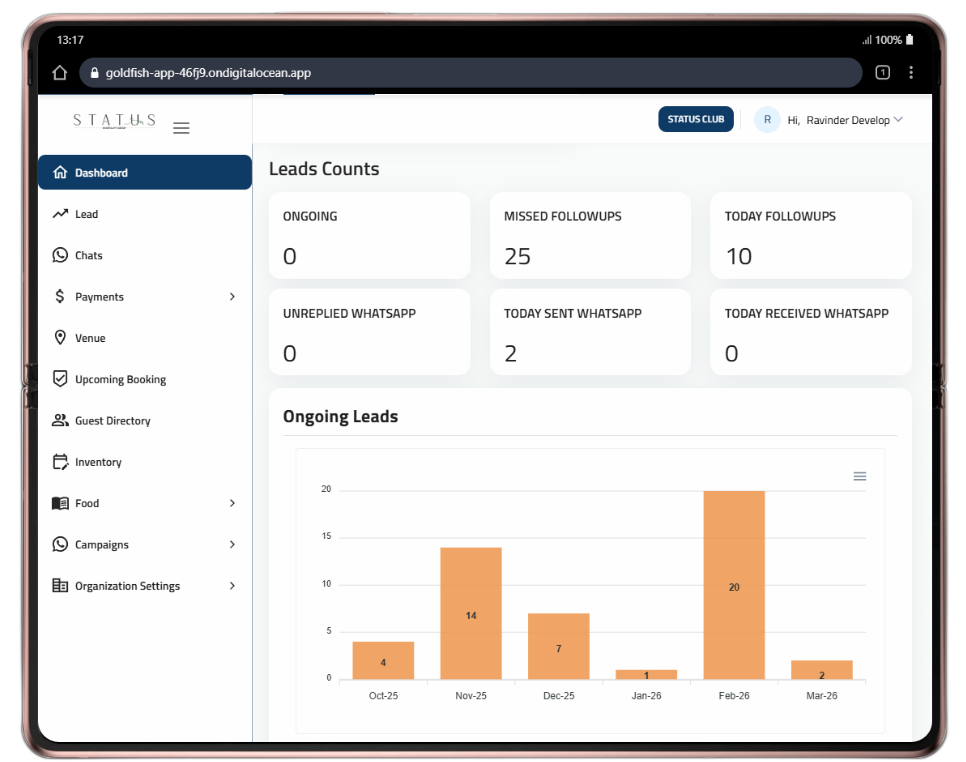The width and height of the screenshot is (966, 762).
Task: Select the Inventory calendar icon
Action: [62, 461]
